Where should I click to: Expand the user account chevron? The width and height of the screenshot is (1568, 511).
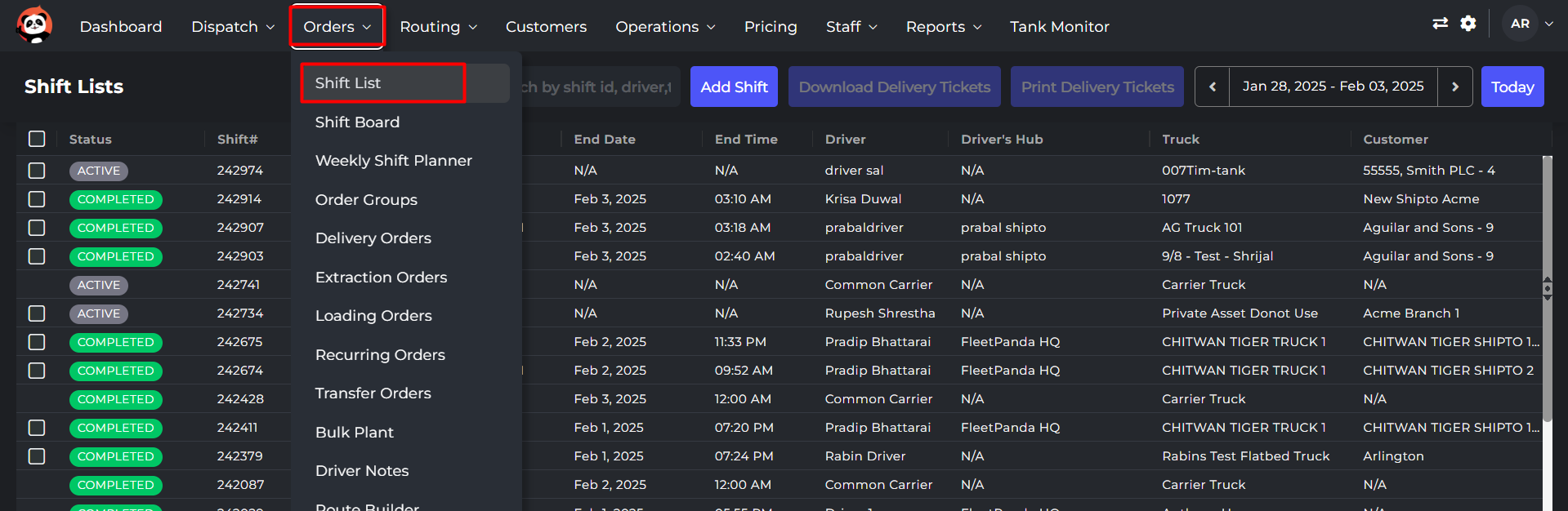pyautogui.click(x=1549, y=24)
